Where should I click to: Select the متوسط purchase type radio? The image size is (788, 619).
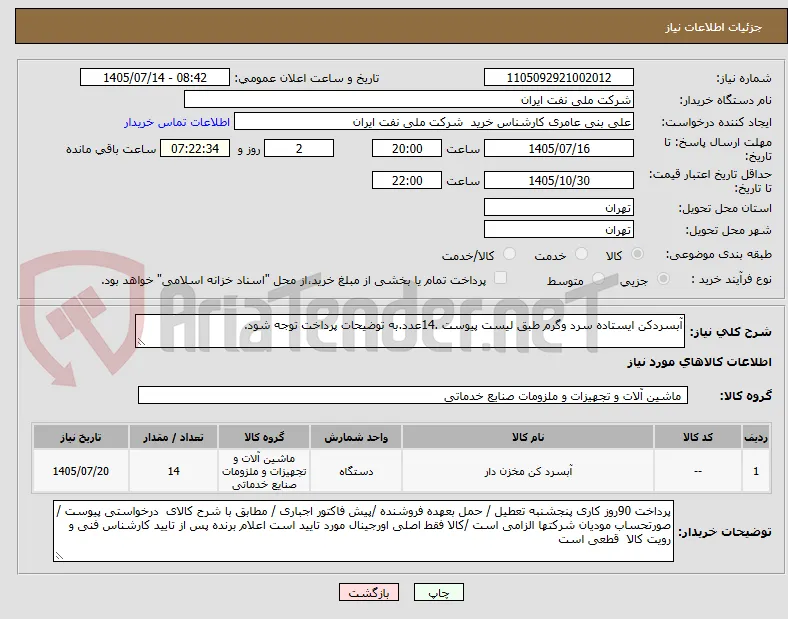[x=598, y=278]
